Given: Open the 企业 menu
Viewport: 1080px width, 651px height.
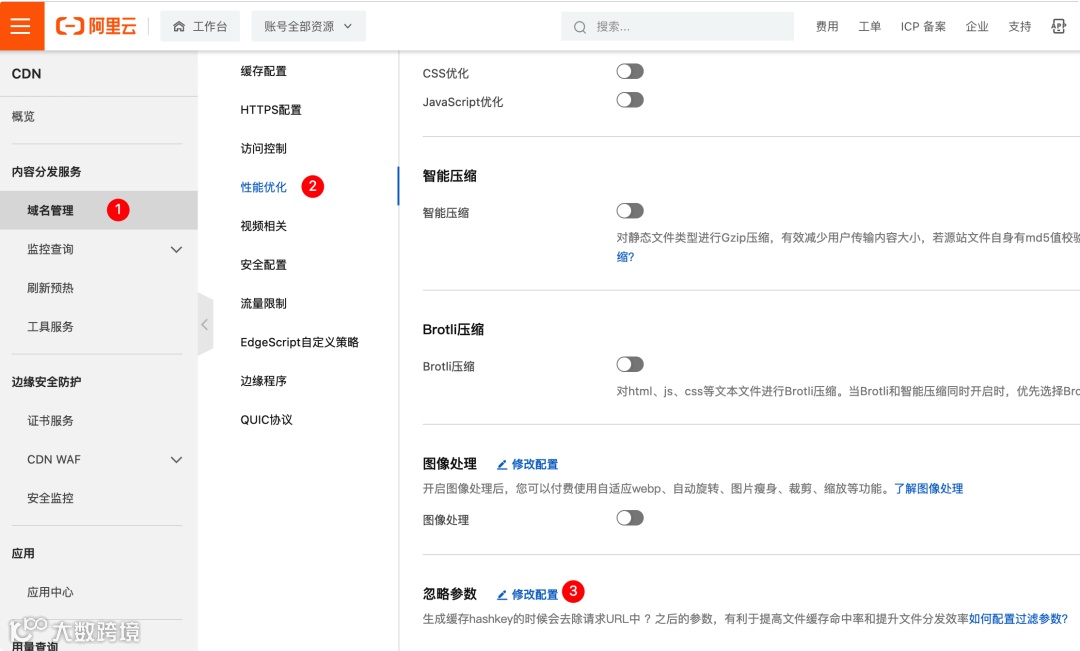Looking at the screenshot, I should tap(977, 26).
